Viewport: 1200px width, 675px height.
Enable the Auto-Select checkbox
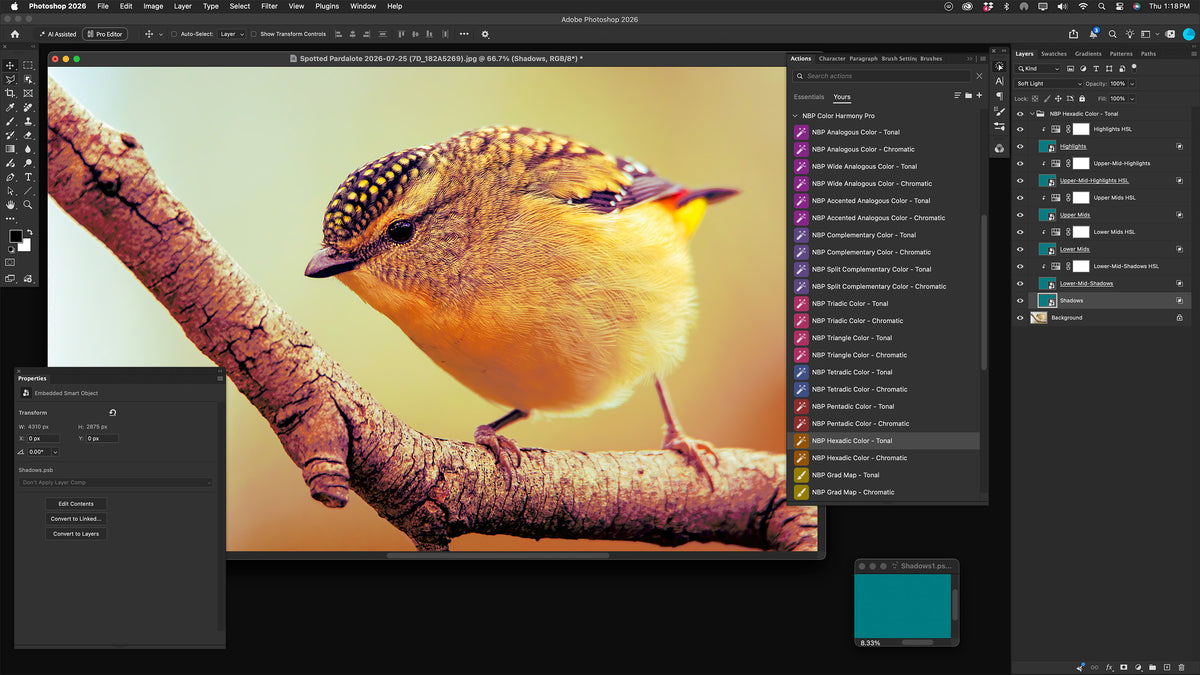point(174,34)
